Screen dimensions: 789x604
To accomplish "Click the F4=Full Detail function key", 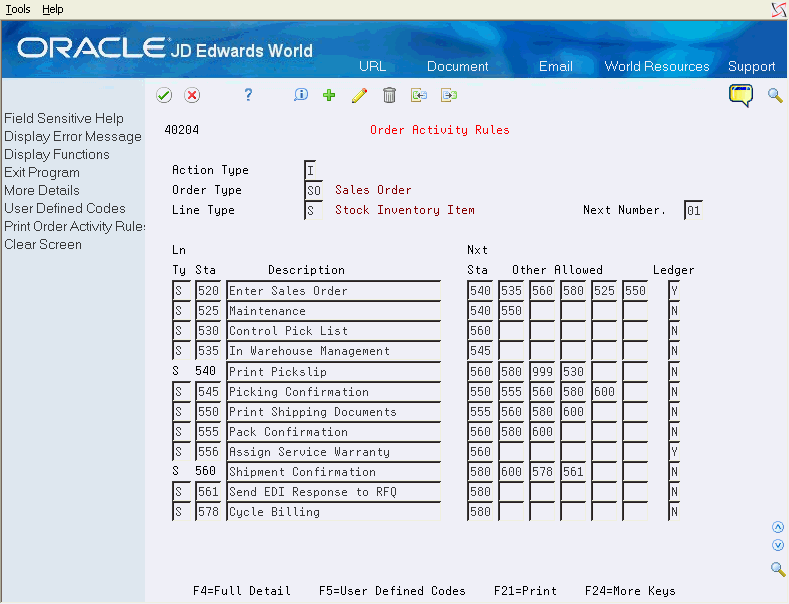I will (x=242, y=590).
